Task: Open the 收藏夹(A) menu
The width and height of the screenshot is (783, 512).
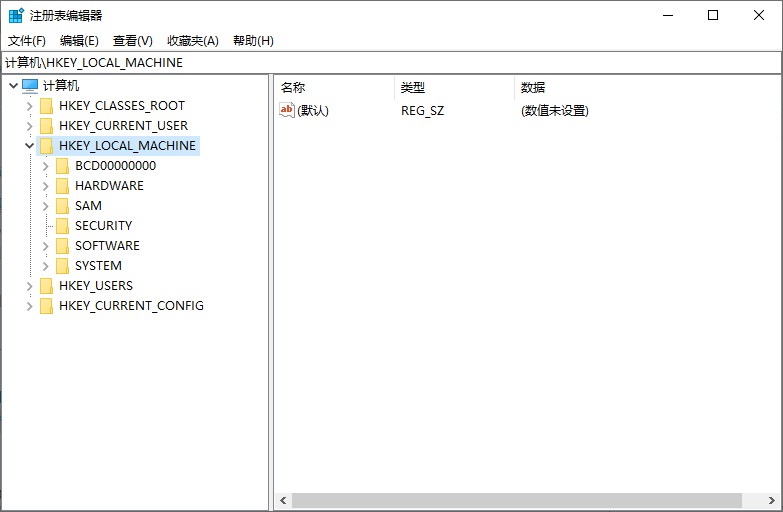Action: (192, 41)
